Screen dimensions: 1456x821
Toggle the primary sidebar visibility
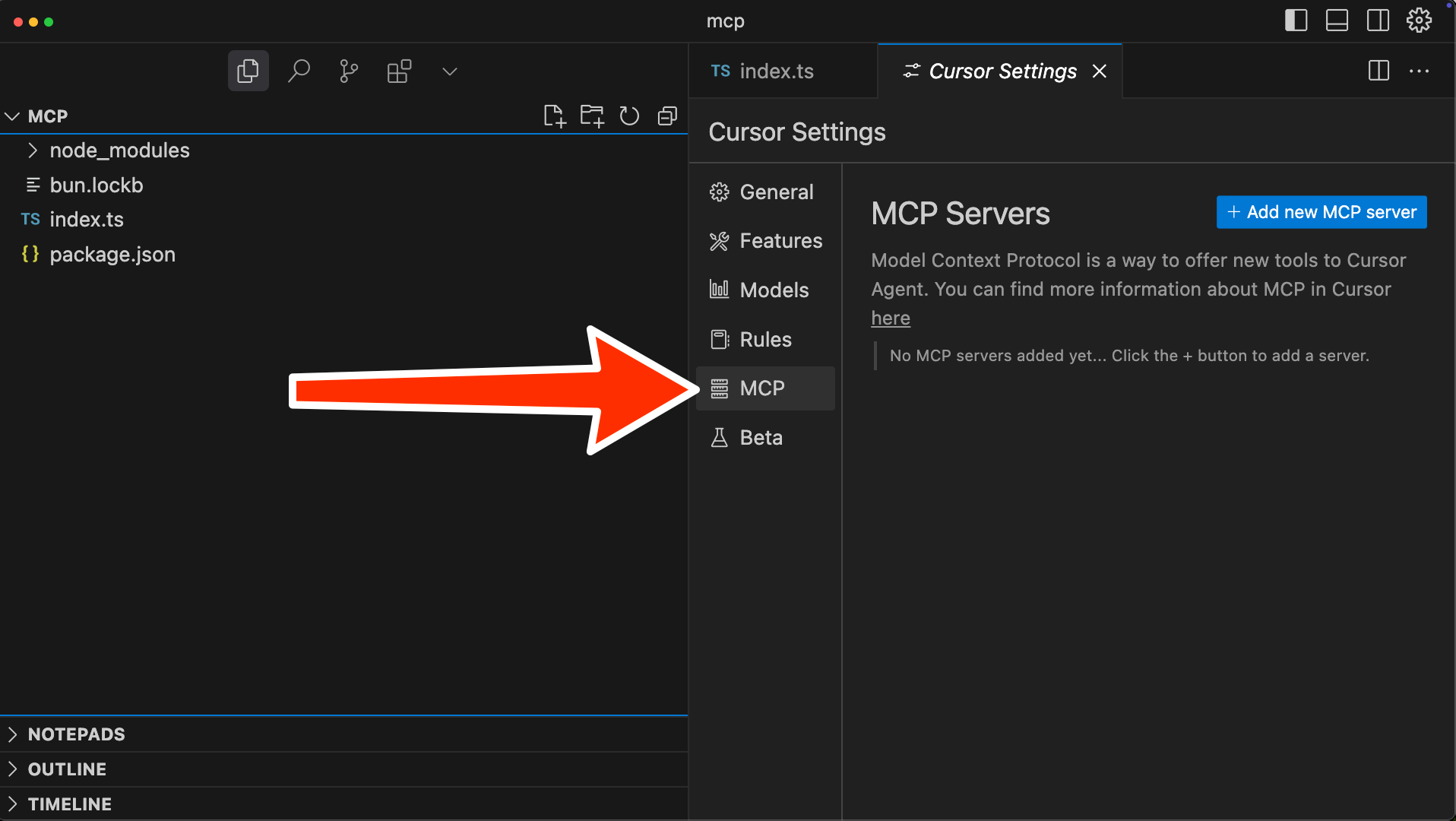point(1296,21)
